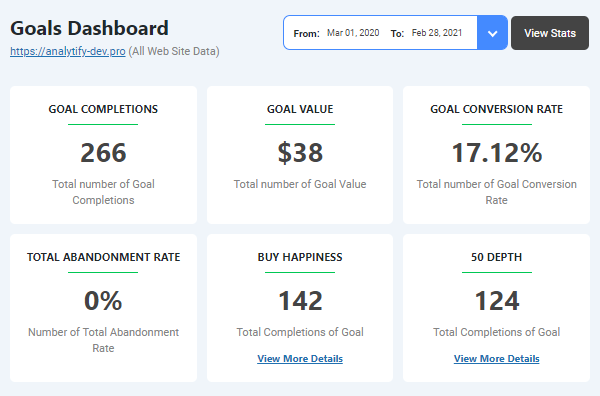Click the Goal Conversion Rate title
The width and height of the screenshot is (600, 396).
coord(497,109)
